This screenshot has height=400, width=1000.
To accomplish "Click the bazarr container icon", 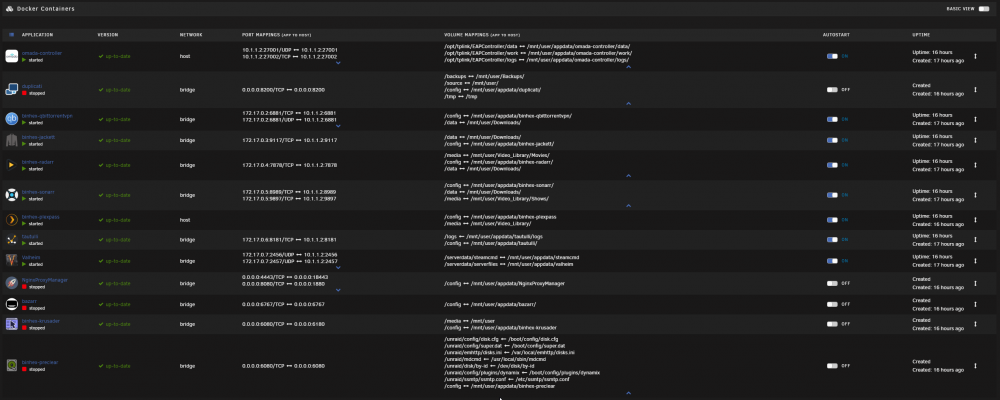I will (x=11, y=304).
